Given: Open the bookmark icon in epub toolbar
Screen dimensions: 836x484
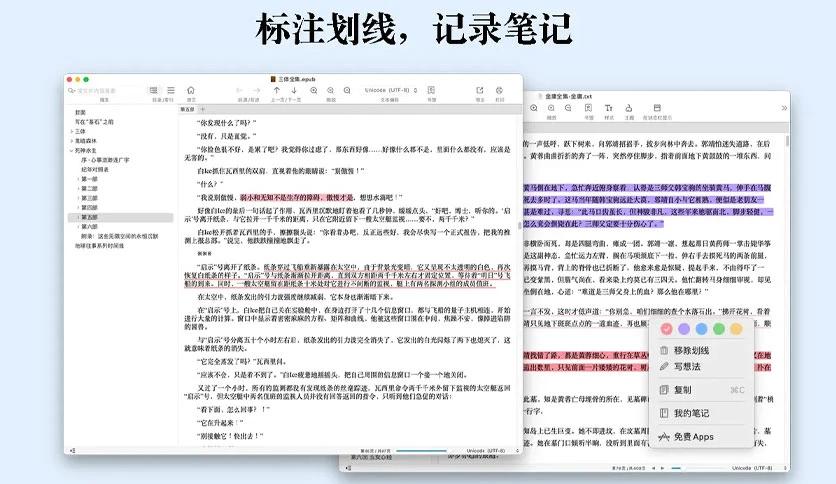Looking at the screenshot, I should coord(431,90).
